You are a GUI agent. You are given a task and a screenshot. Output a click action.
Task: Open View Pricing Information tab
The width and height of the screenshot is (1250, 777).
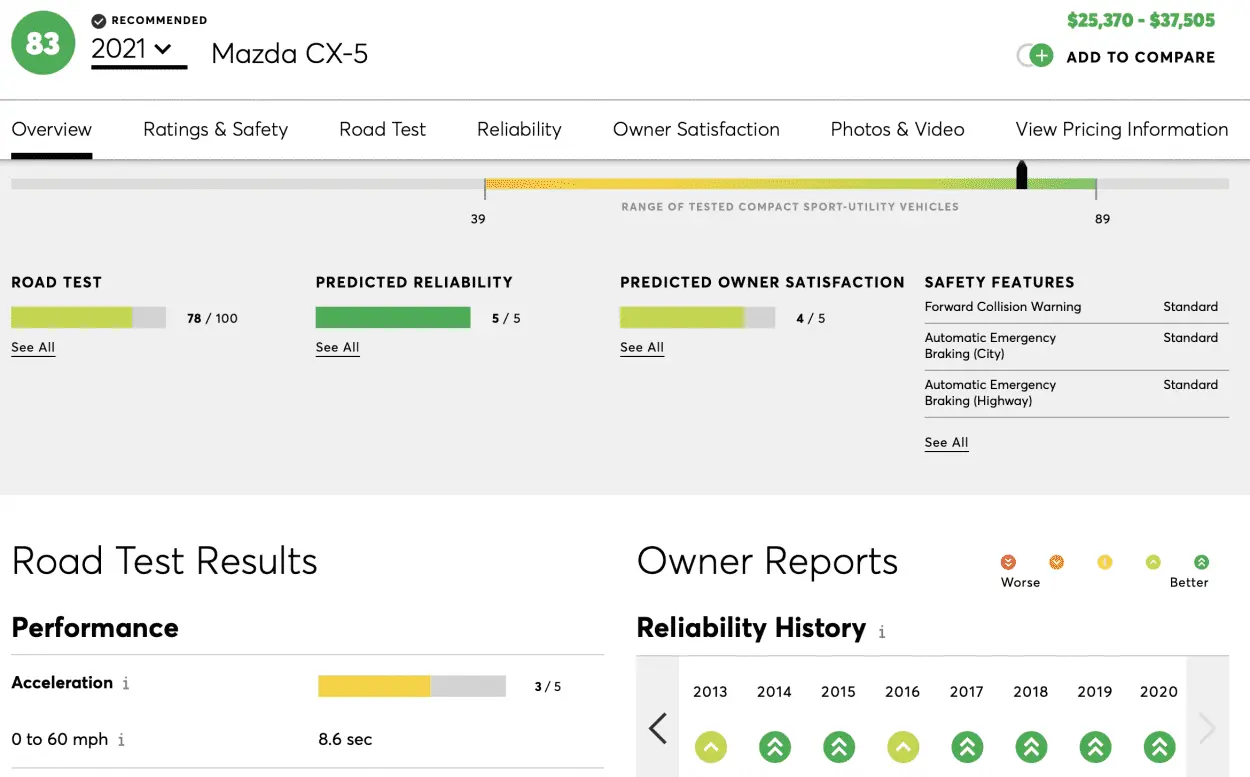point(1122,129)
